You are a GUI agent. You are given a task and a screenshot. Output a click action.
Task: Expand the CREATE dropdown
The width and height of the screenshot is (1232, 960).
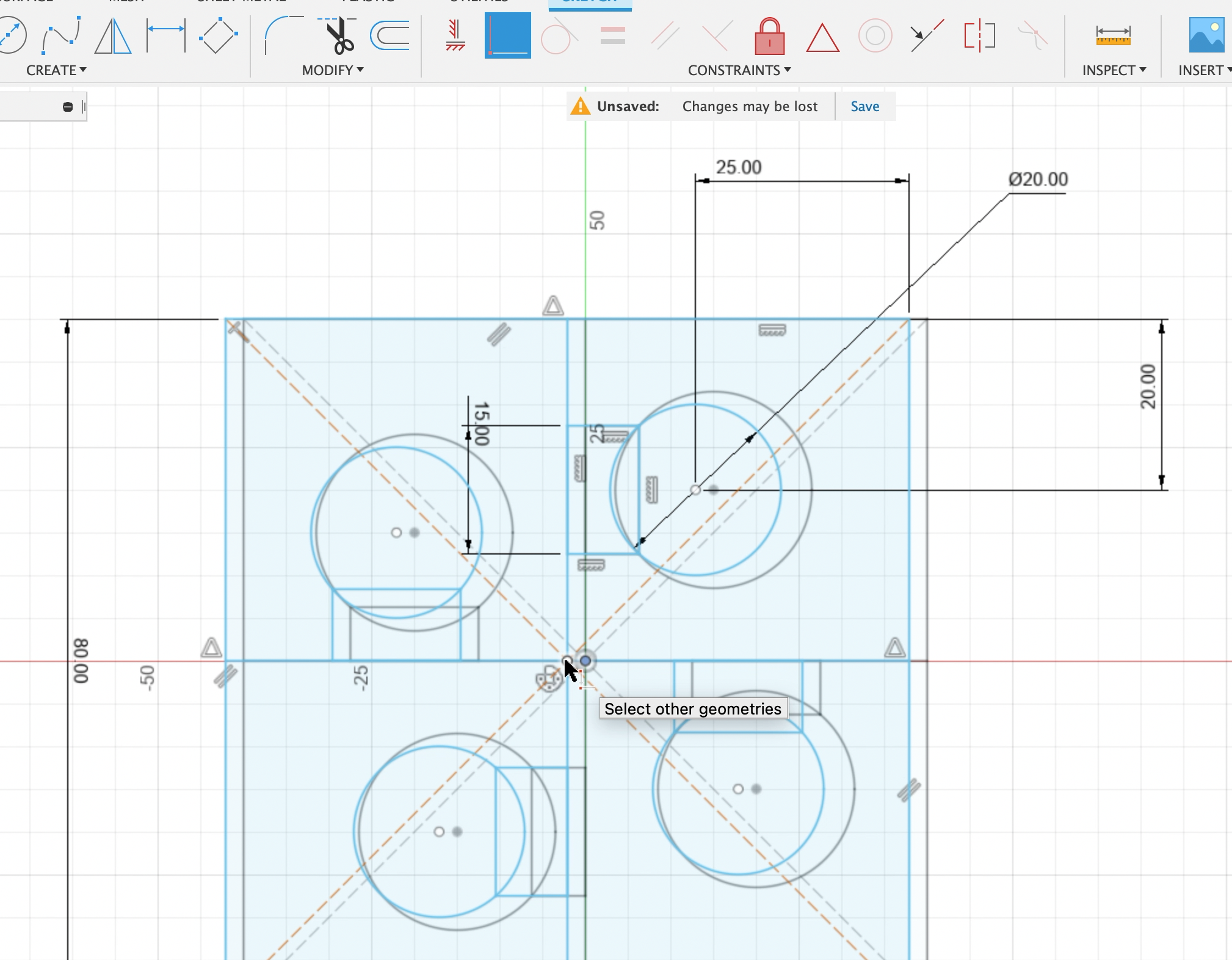pyautogui.click(x=56, y=70)
